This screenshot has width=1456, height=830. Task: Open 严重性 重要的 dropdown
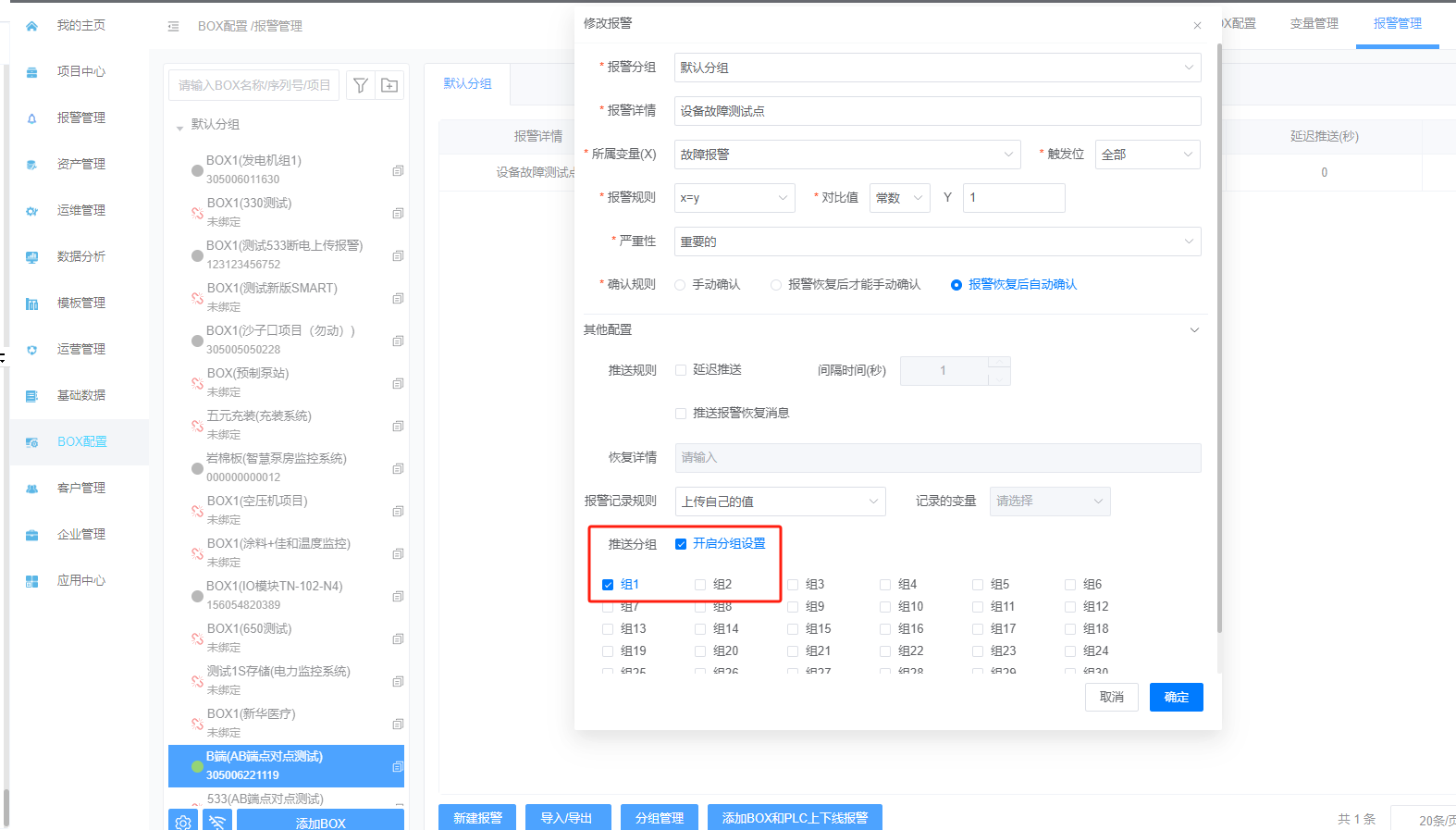tap(937, 242)
